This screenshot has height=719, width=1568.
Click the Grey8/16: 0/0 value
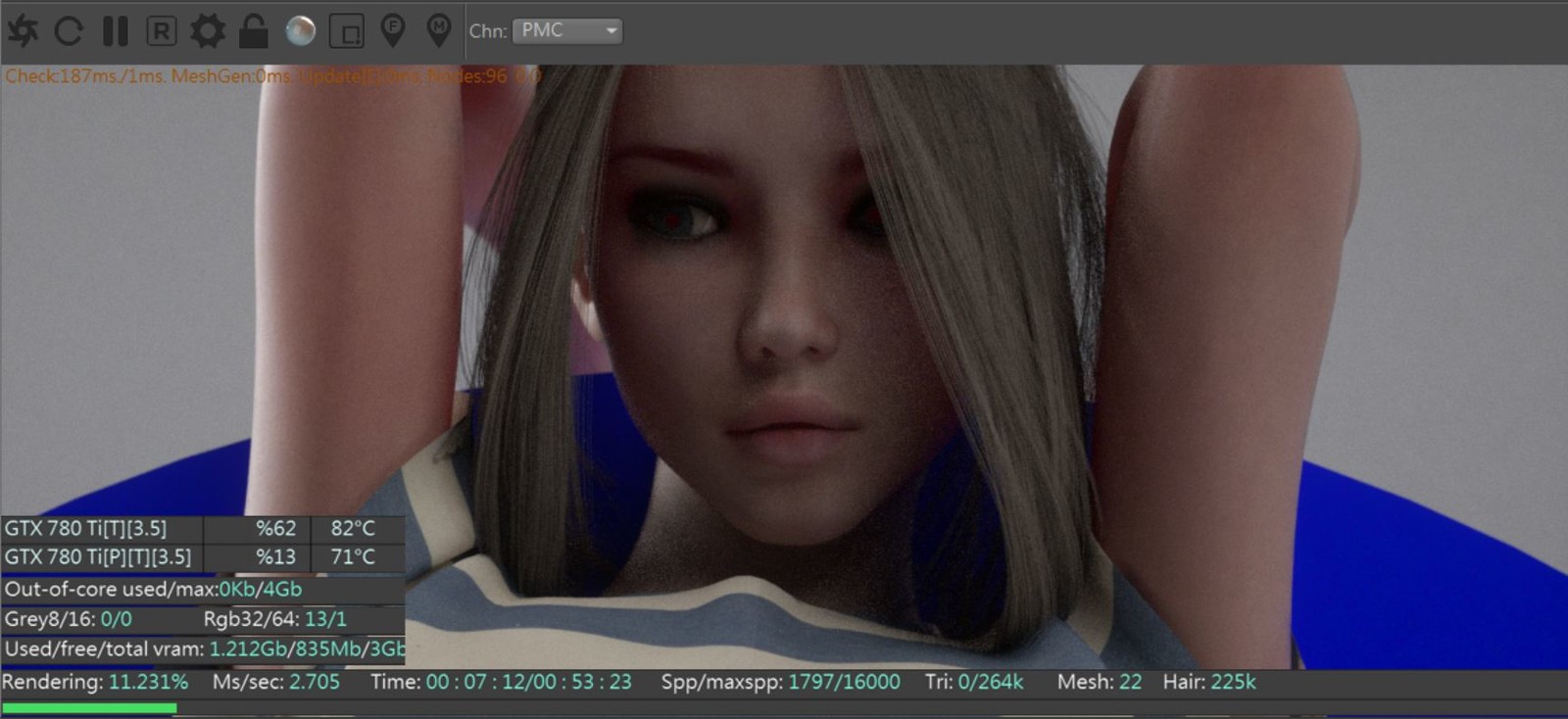[68, 619]
